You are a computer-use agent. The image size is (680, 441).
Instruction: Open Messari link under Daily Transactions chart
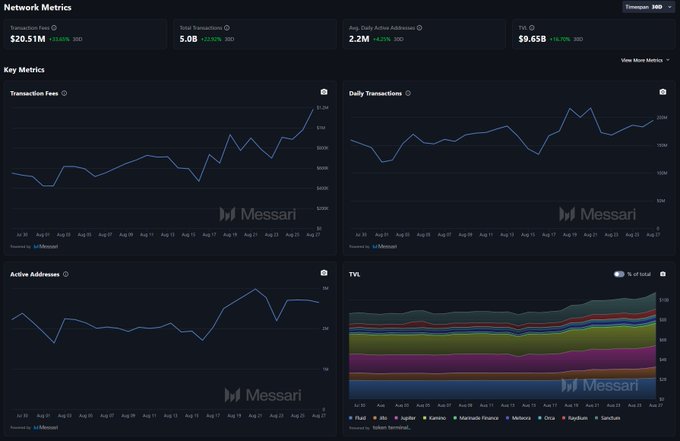(385, 246)
